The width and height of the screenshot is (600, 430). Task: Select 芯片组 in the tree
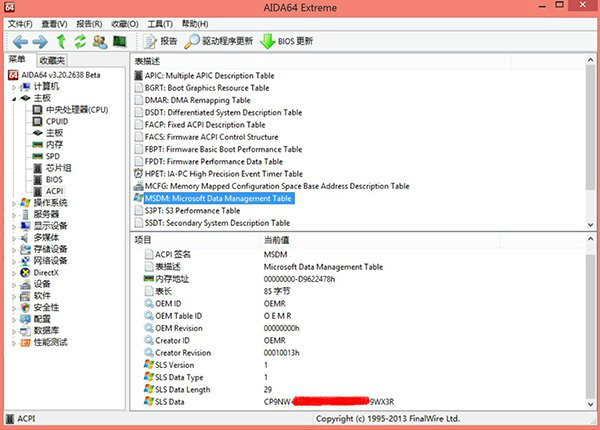point(59,168)
